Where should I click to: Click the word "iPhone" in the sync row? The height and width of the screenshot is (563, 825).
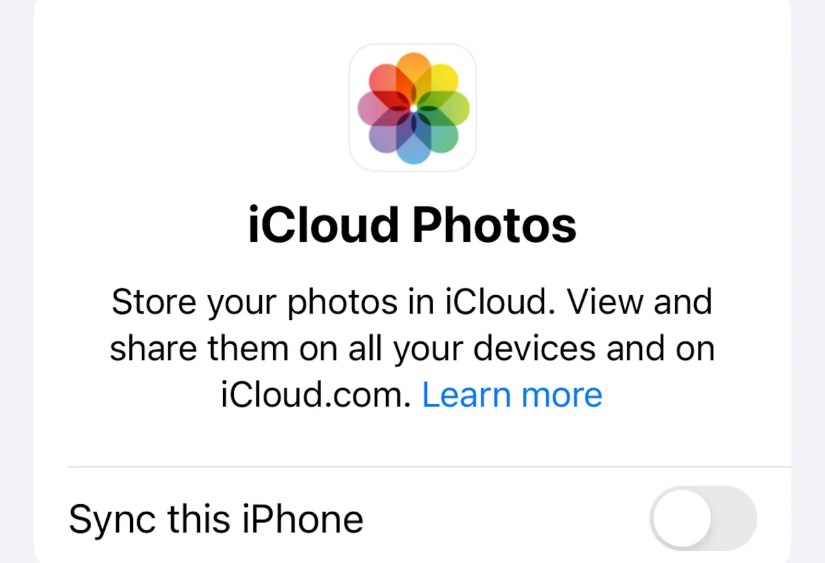(303, 519)
